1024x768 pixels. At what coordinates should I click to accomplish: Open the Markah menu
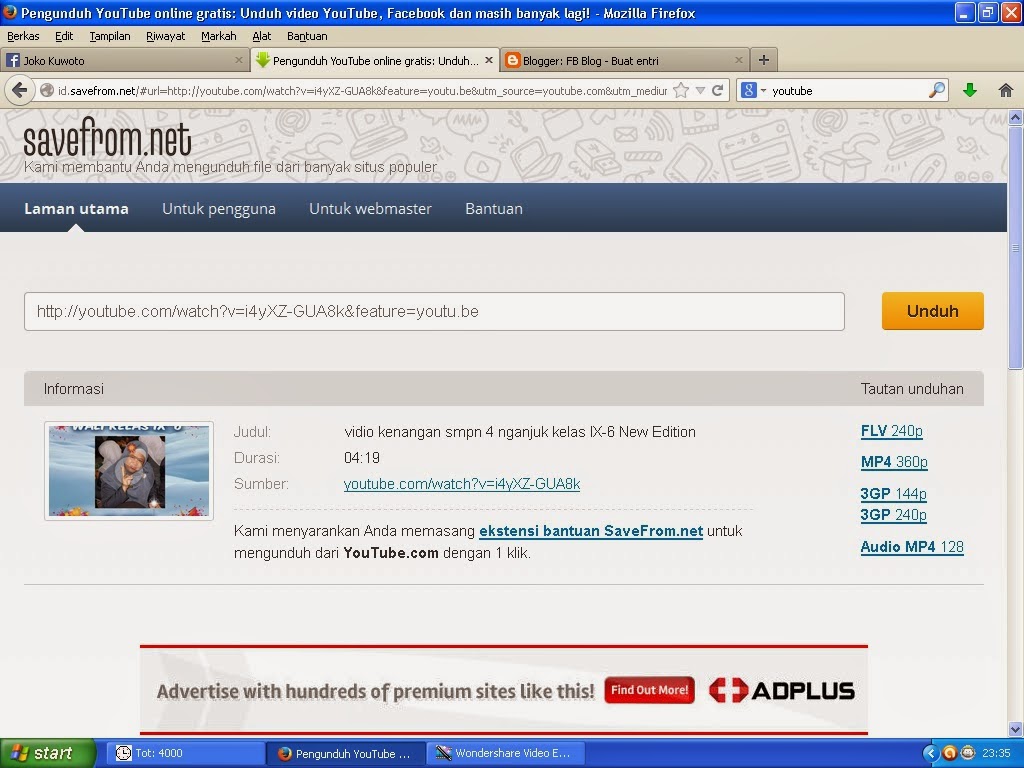pyautogui.click(x=218, y=36)
